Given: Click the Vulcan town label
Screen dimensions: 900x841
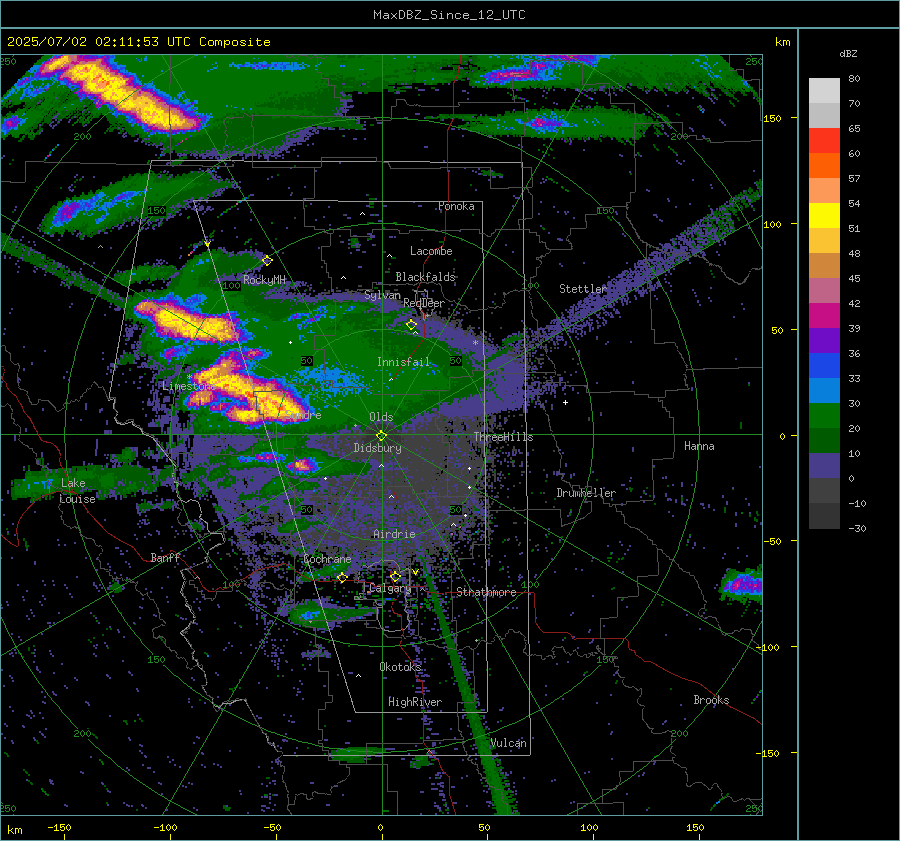Looking at the screenshot, I should pyautogui.click(x=508, y=743).
